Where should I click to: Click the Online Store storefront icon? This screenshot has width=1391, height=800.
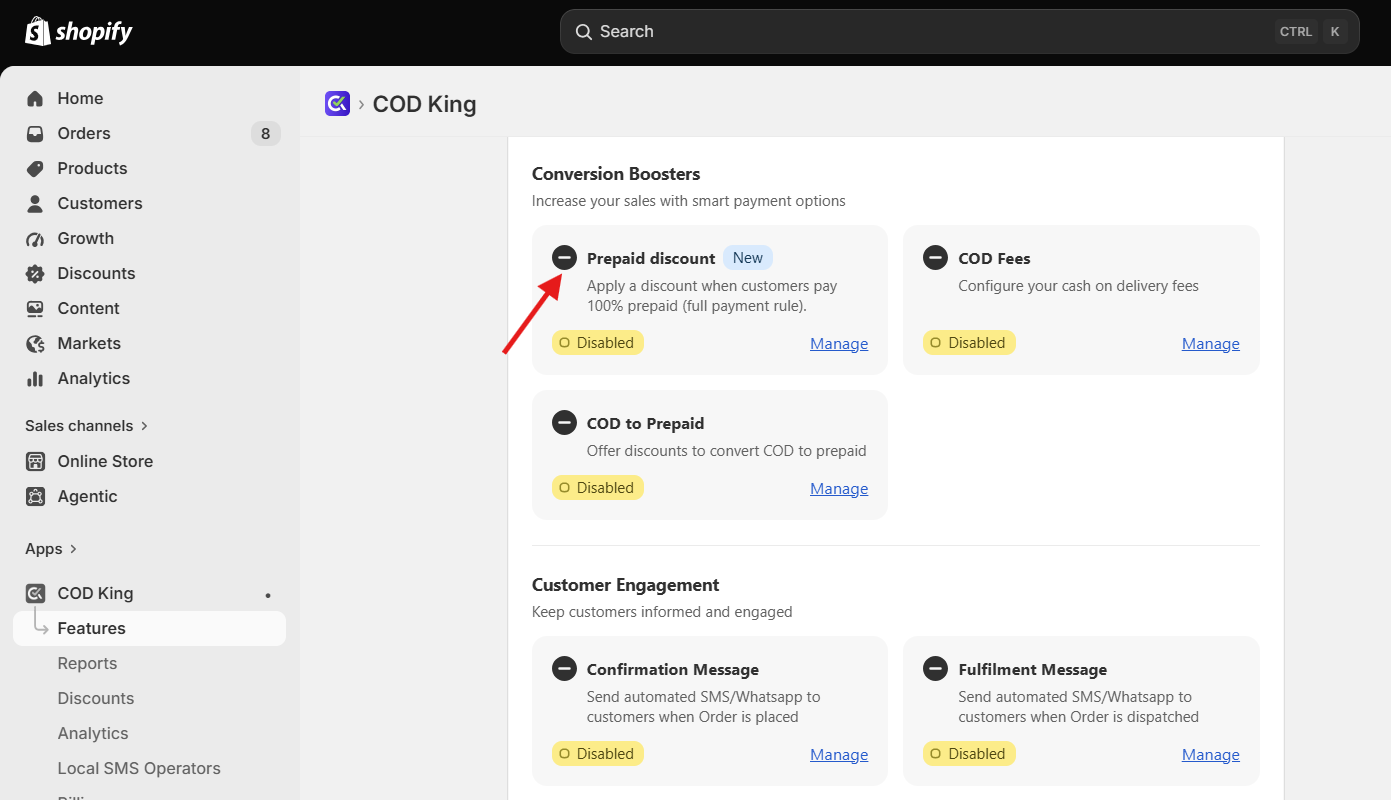[35, 461]
